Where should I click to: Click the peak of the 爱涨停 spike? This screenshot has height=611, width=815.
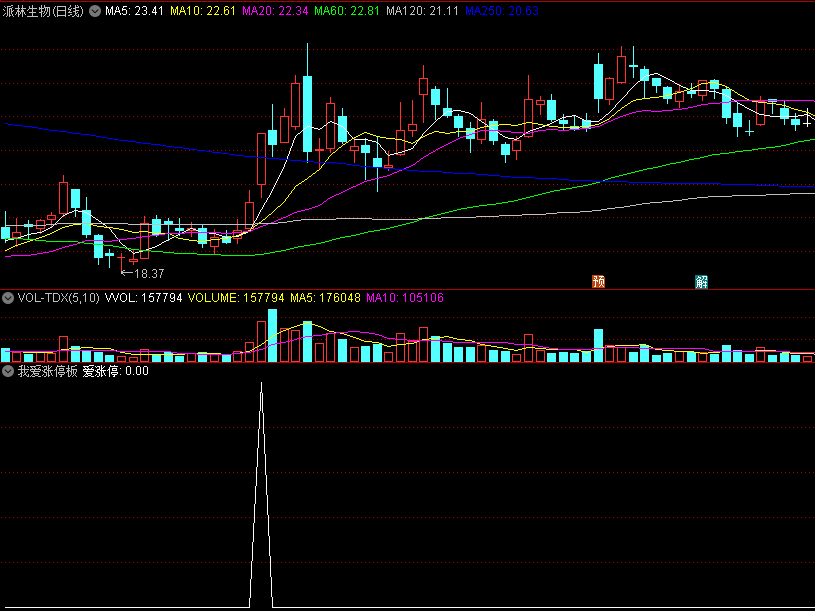(x=261, y=384)
